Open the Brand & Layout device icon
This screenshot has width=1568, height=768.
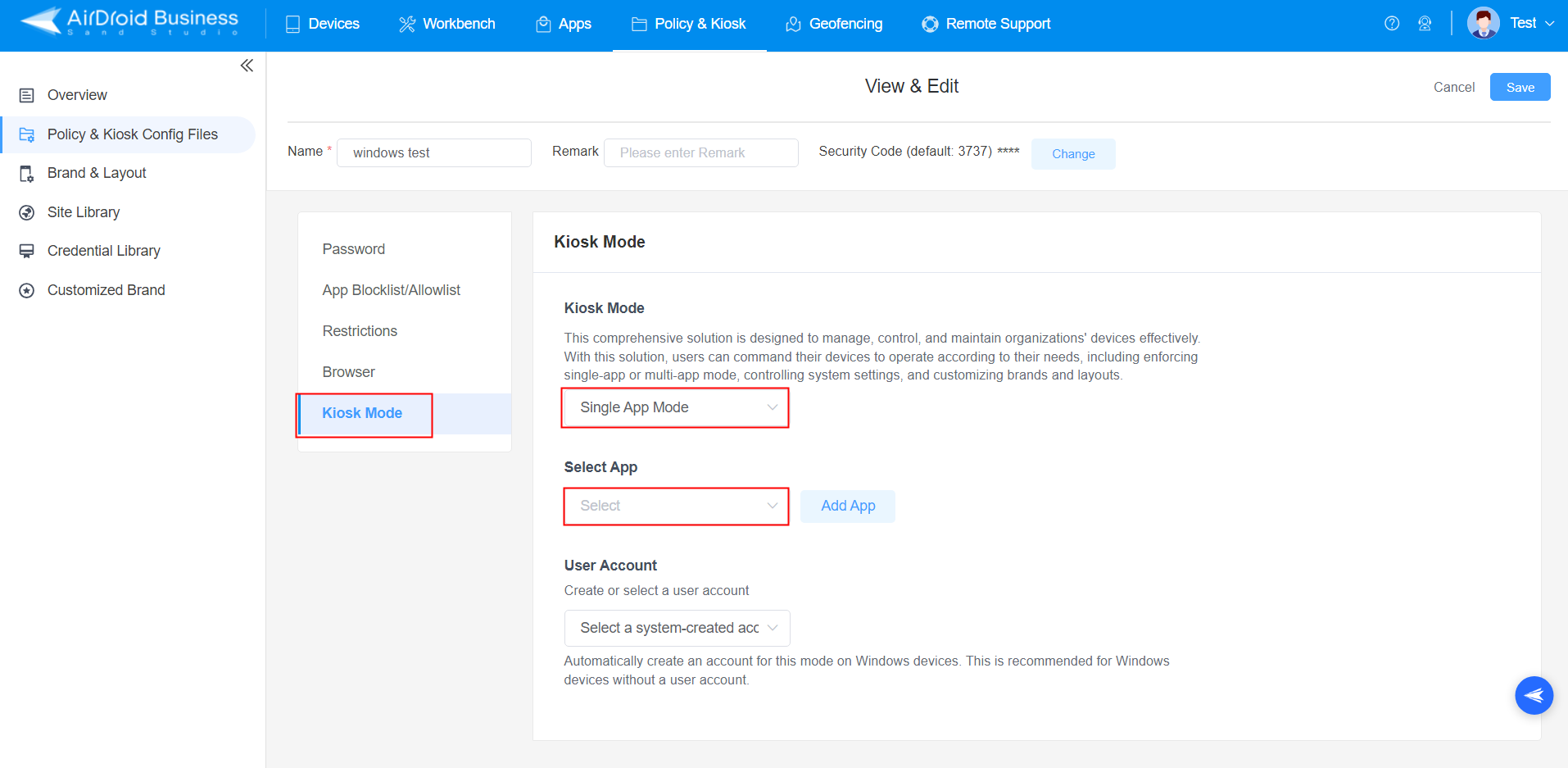(27, 173)
